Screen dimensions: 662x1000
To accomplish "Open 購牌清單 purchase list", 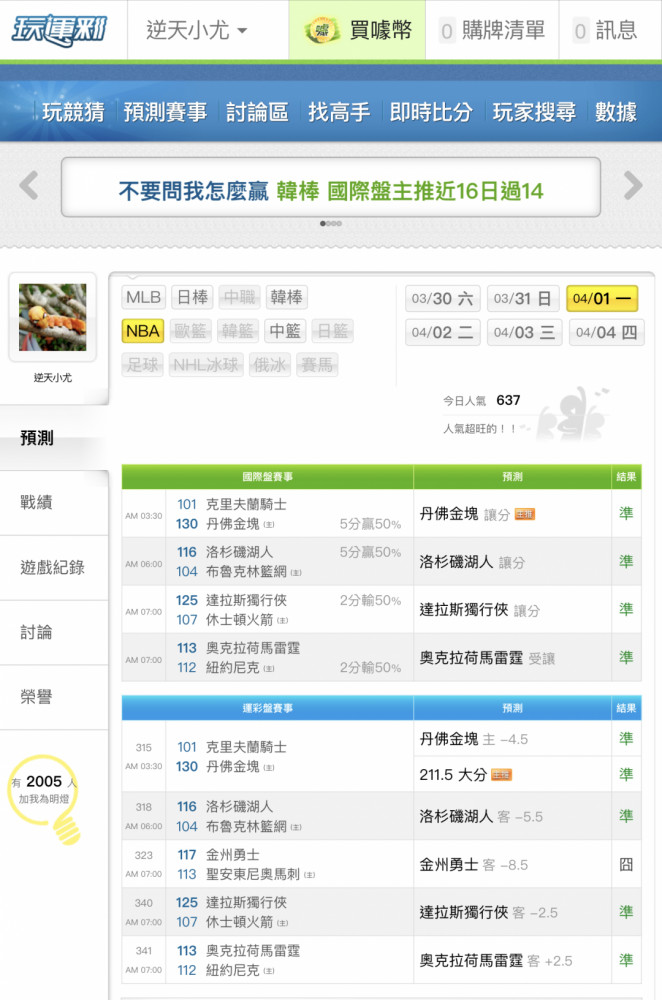I will 492,30.
